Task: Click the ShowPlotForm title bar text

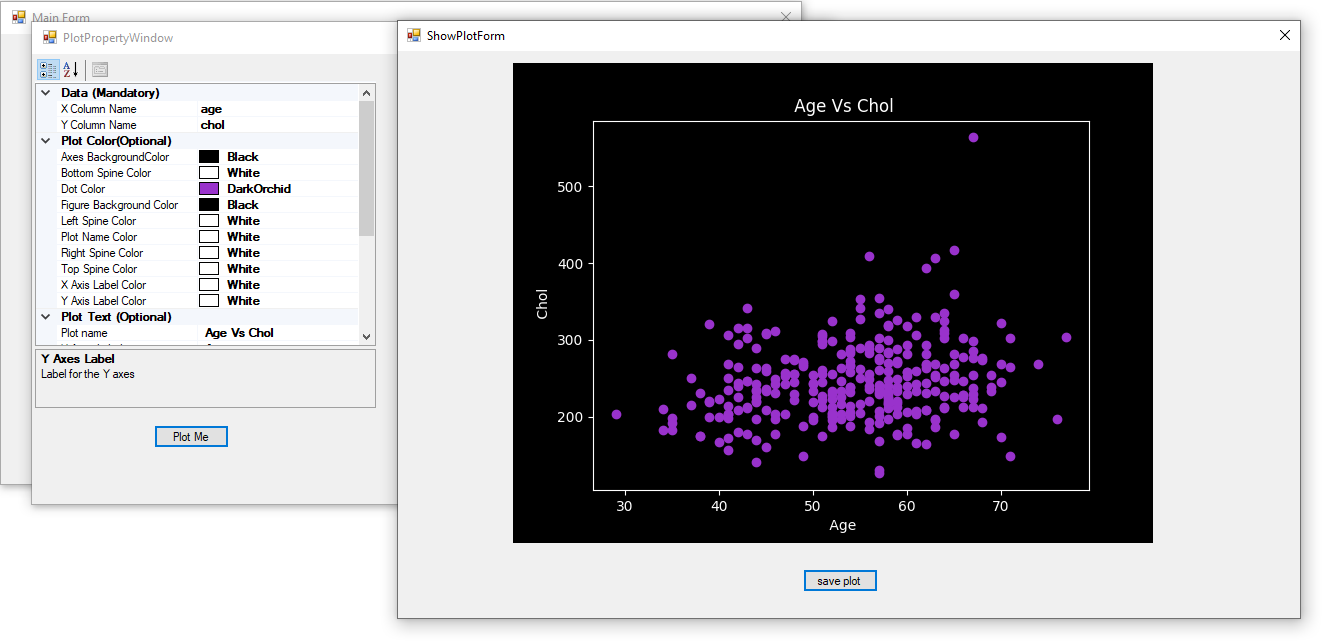Action: point(465,35)
